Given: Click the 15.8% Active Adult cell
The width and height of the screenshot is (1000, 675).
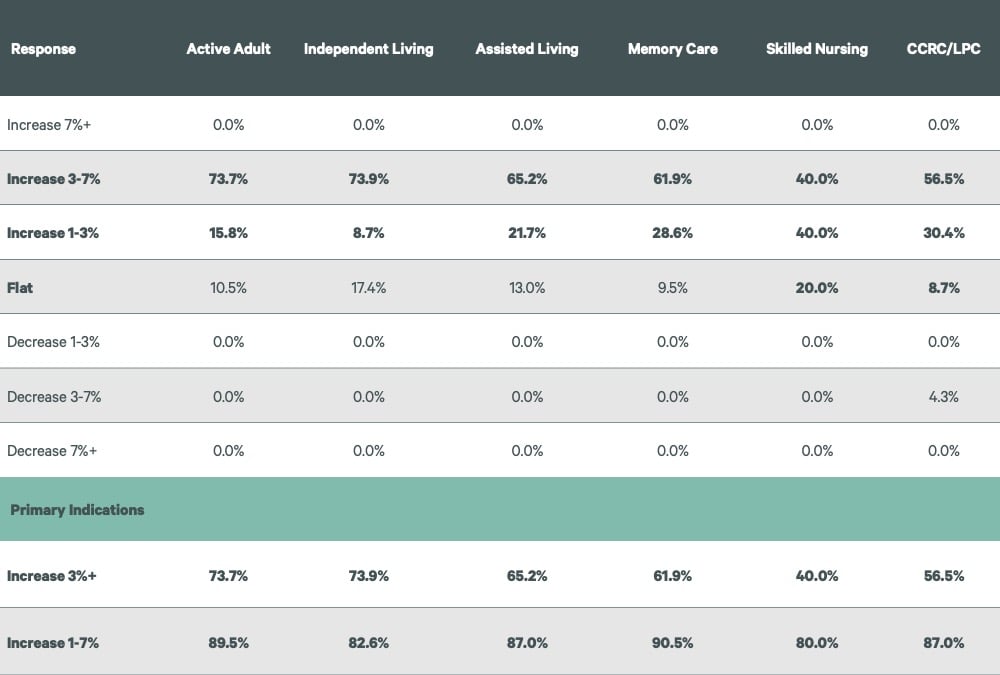Looking at the screenshot, I should pos(228,233).
